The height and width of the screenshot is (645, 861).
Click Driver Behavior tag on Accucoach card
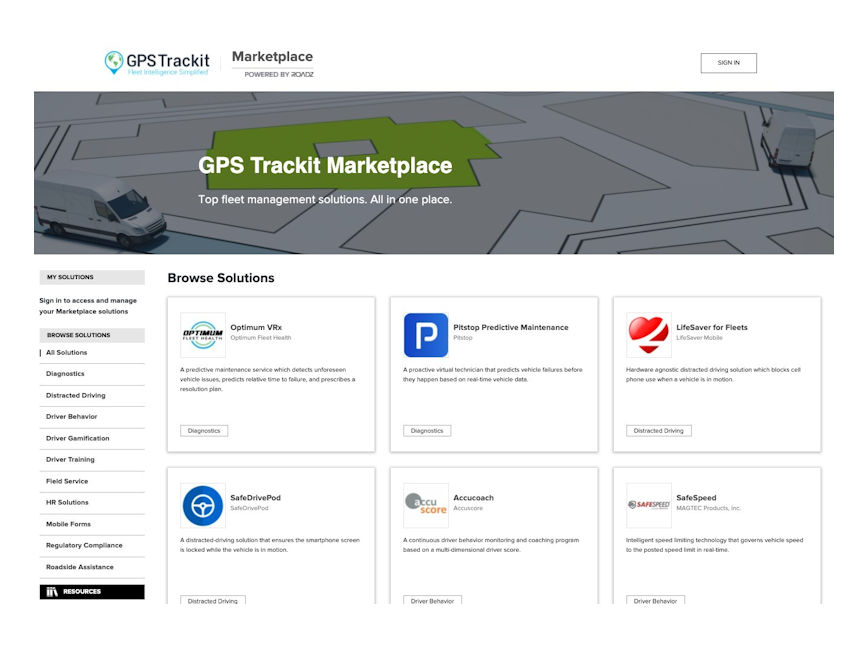[432, 601]
